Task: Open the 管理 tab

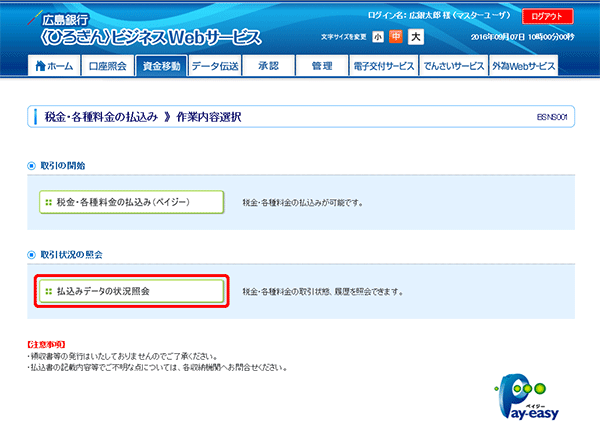Action: click(322, 66)
